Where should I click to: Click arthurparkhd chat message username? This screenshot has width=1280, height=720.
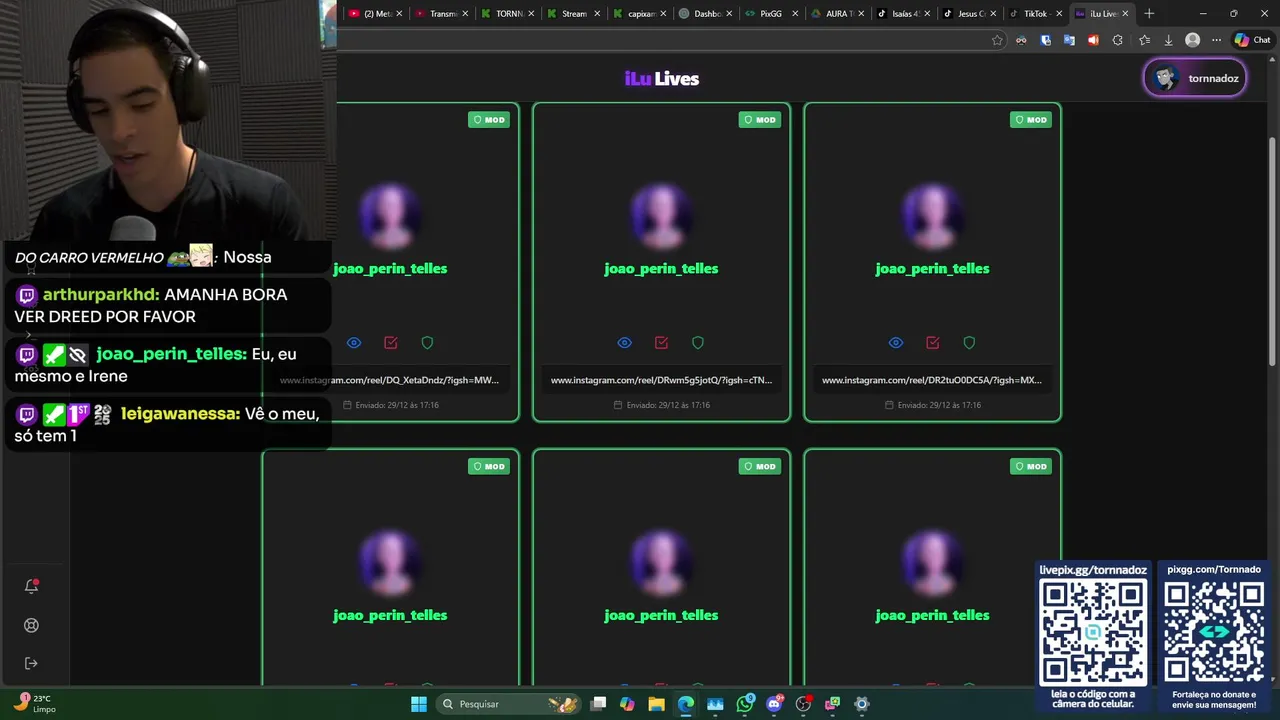pos(100,295)
